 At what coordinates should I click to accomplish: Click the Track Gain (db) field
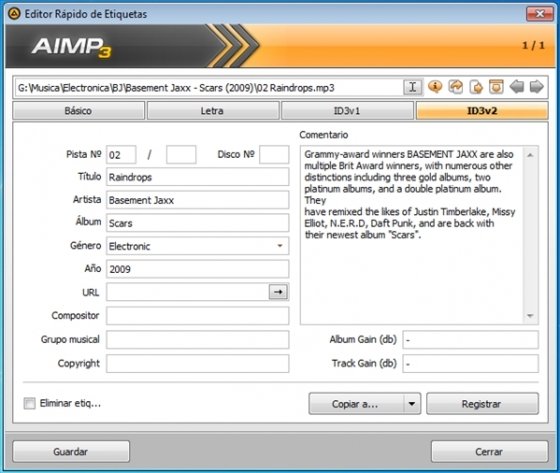tap(470, 363)
